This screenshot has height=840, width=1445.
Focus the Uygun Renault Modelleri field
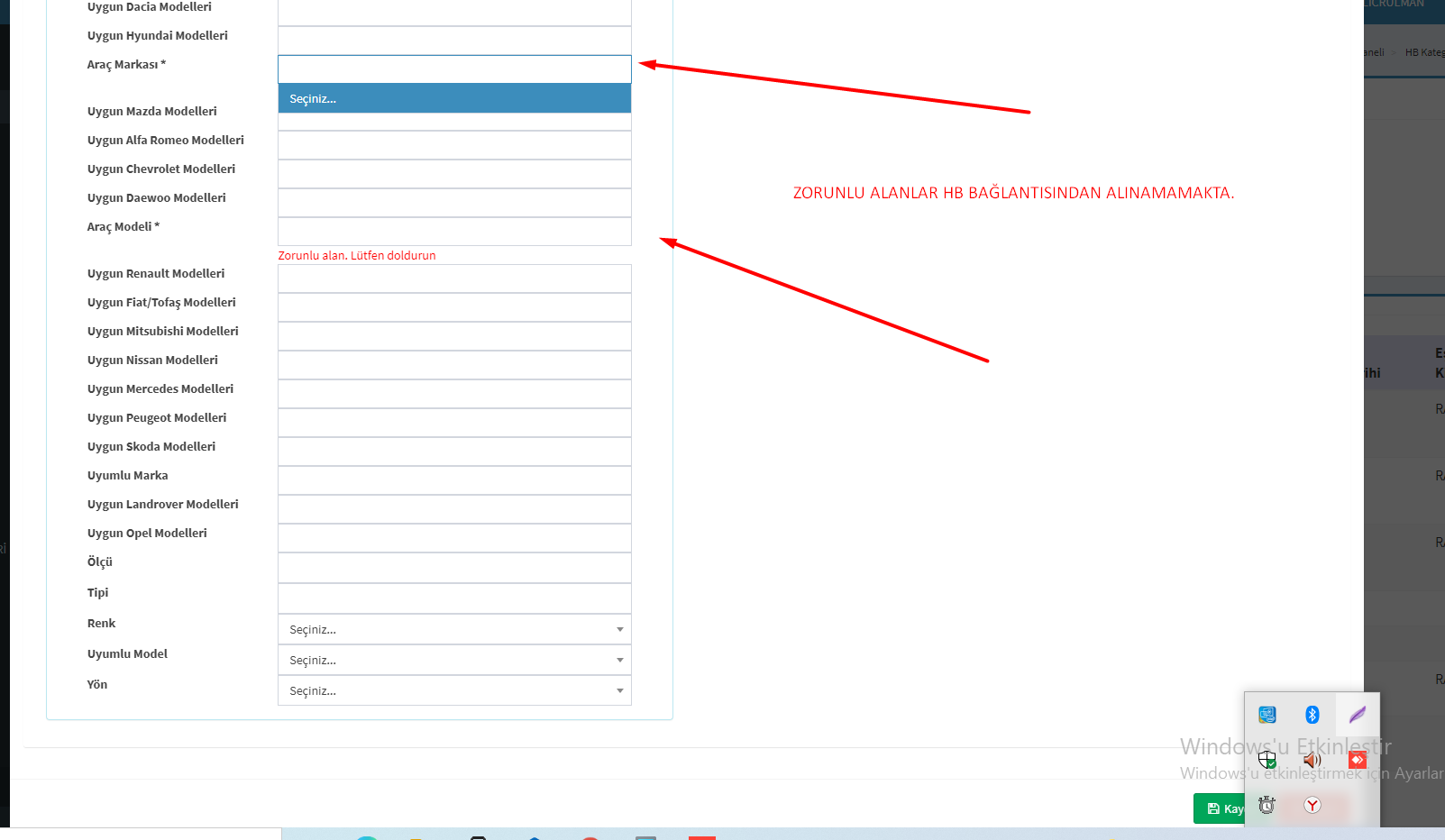pyautogui.click(x=454, y=278)
